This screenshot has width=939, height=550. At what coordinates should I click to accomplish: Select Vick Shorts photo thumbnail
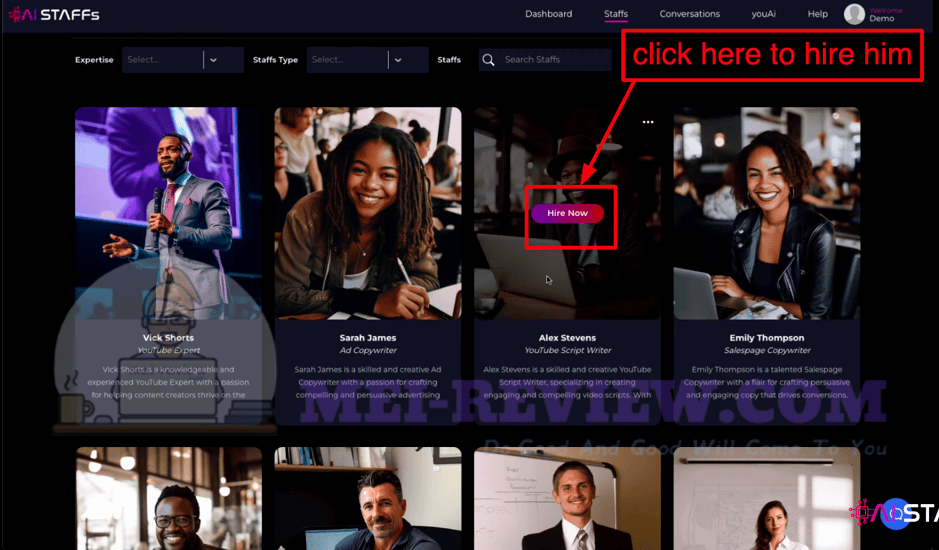(x=168, y=213)
